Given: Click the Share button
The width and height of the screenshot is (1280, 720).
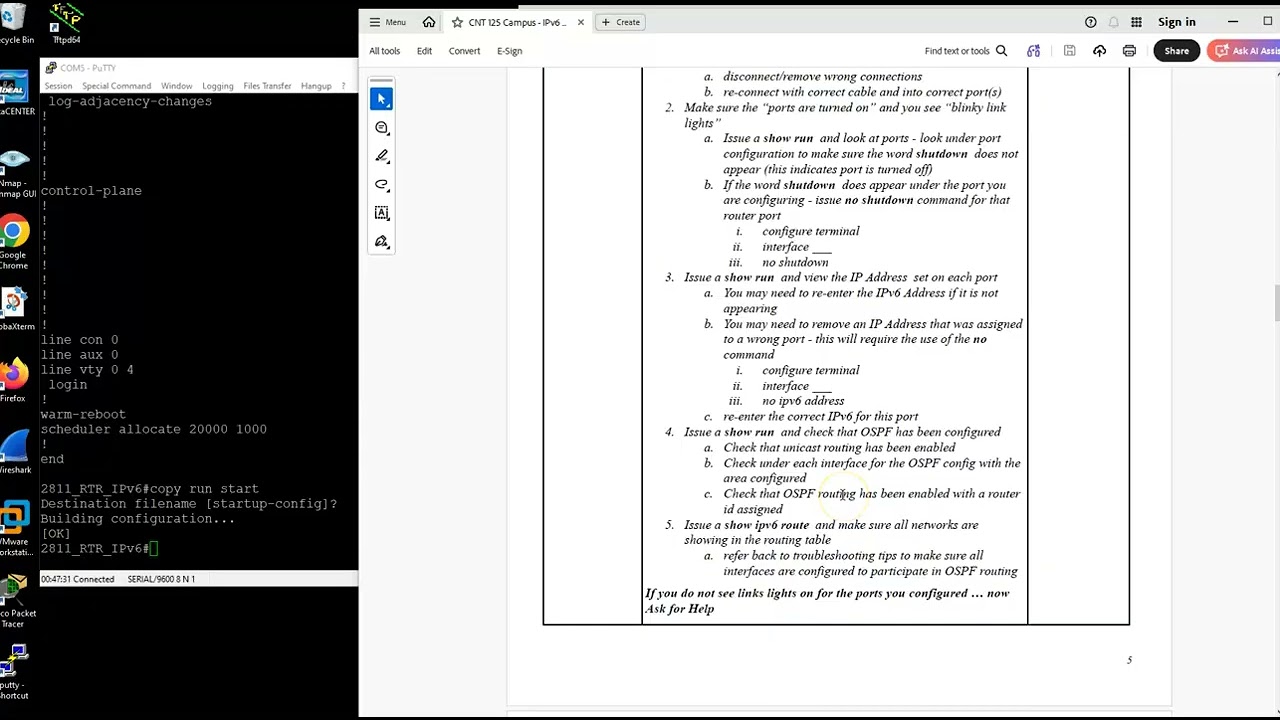Looking at the screenshot, I should click(x=1176, y=51).
